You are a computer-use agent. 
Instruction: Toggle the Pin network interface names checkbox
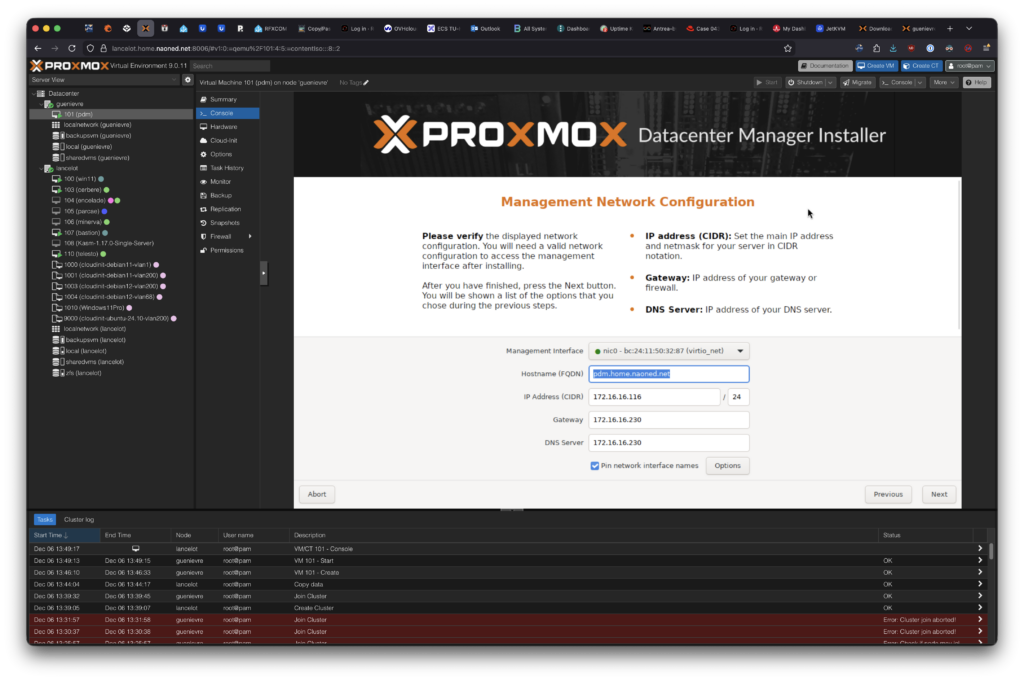click(595, 466)
